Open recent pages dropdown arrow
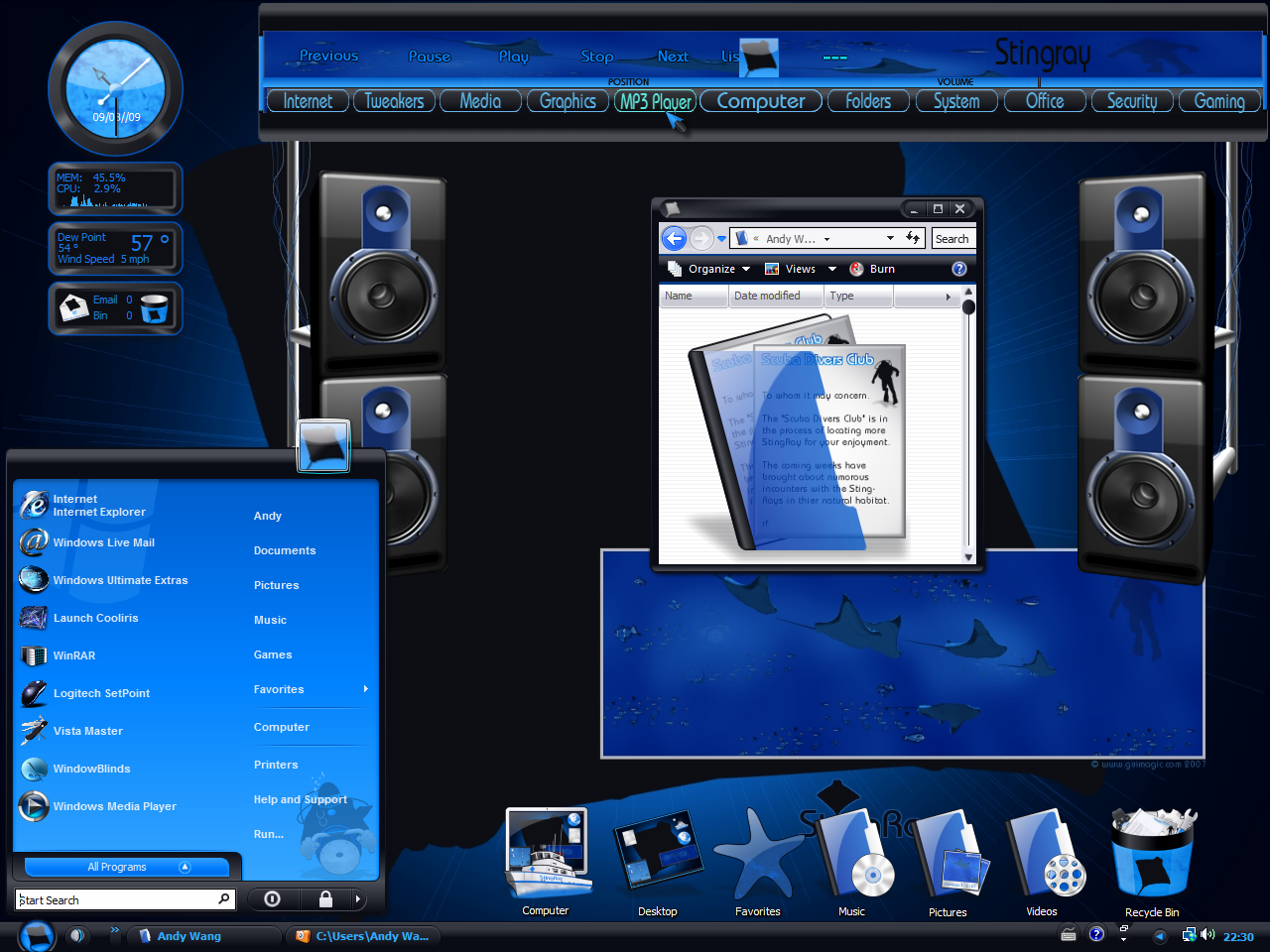This screenshot has width=1270, height=952. pos(721,238)
